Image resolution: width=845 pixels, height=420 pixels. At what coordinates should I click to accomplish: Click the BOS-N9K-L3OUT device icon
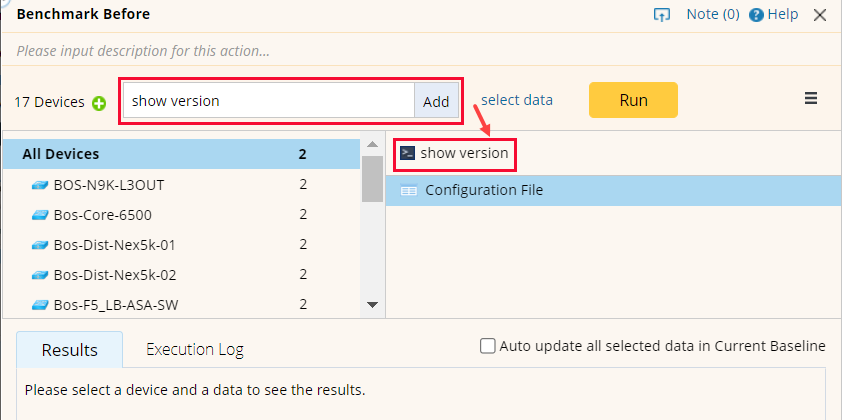click(x=40, y=185)
